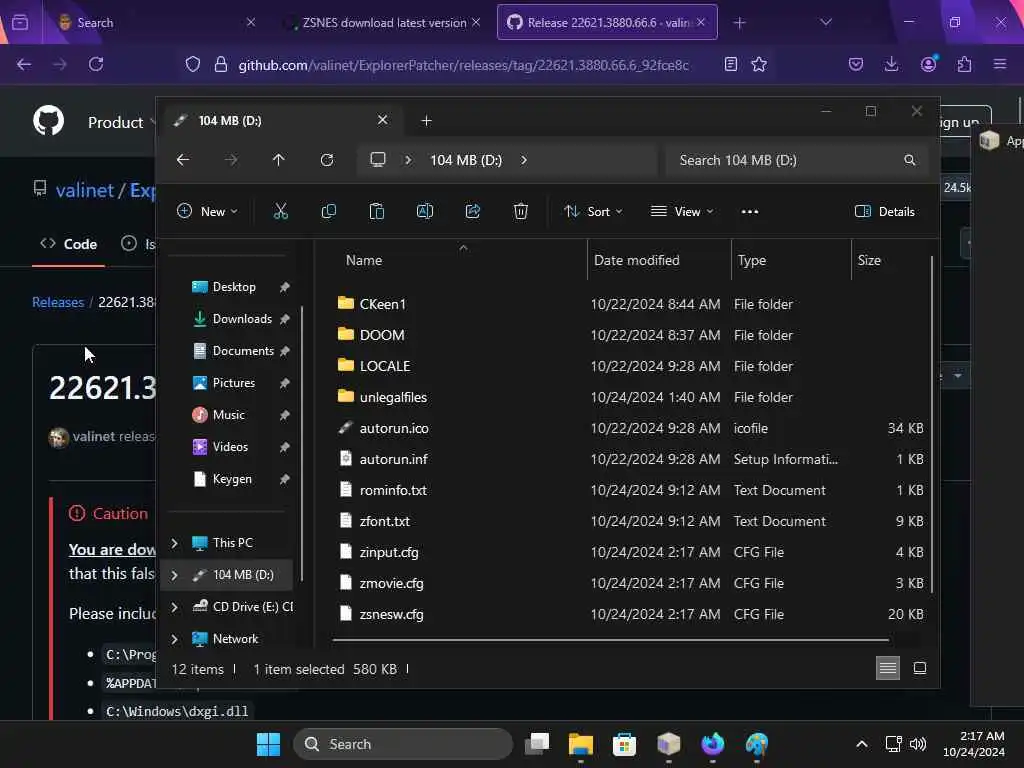Switch to large thumbnails view icon in status bar

[x=920, y=667]
